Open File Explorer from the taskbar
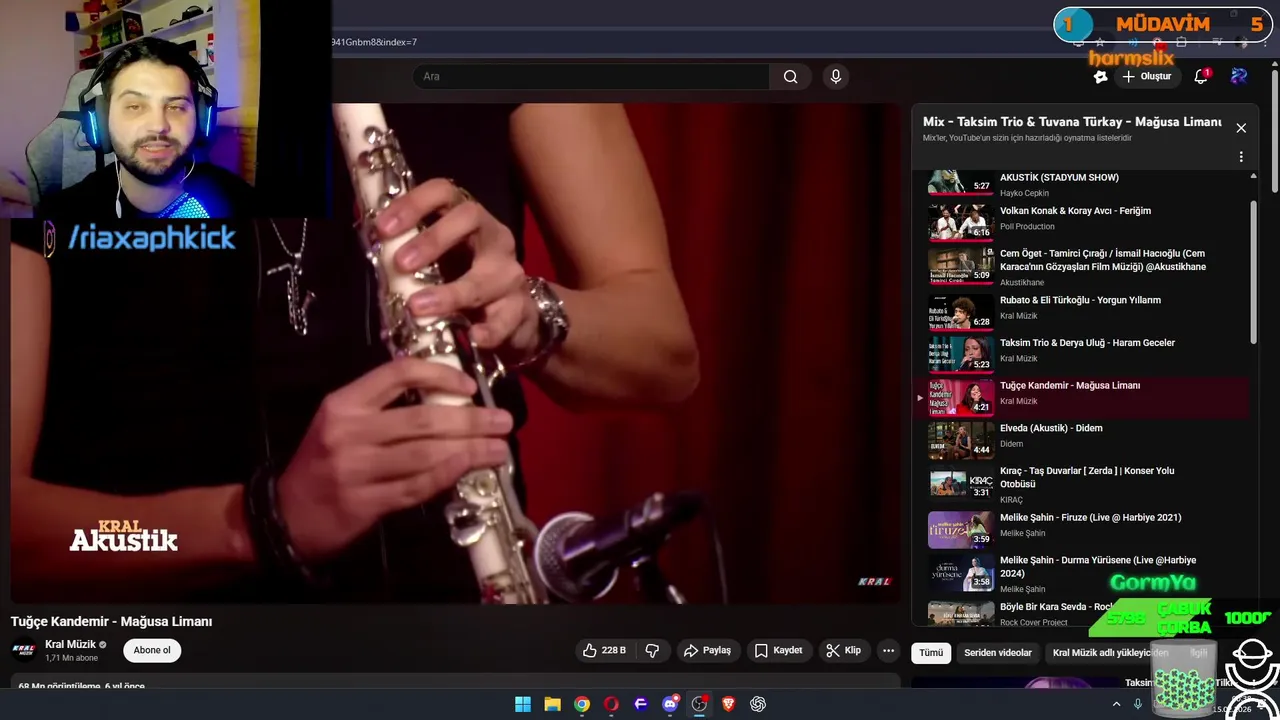Image resolution: width=1280 pixels, height=720 pixels. 552,704
